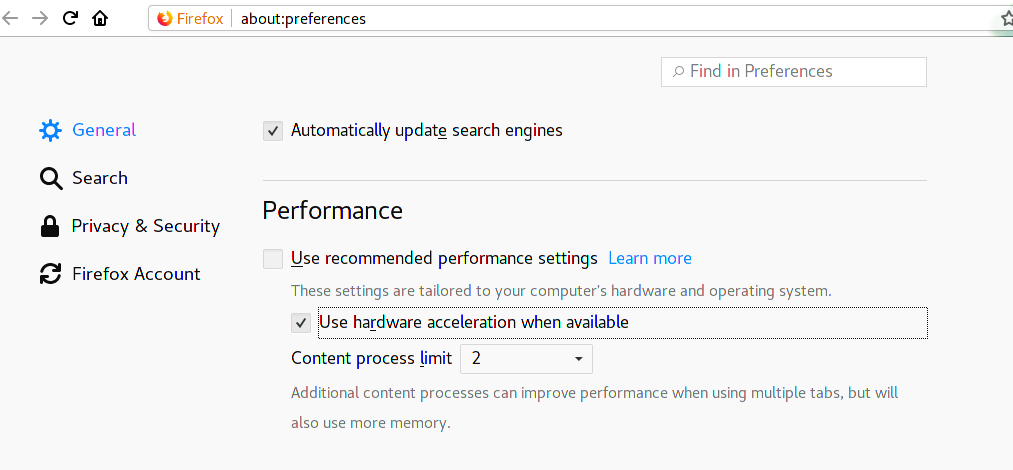Click the Firefox Account sync icon
The height and width of the screenshot is (470, 1013).
[50, 274]
